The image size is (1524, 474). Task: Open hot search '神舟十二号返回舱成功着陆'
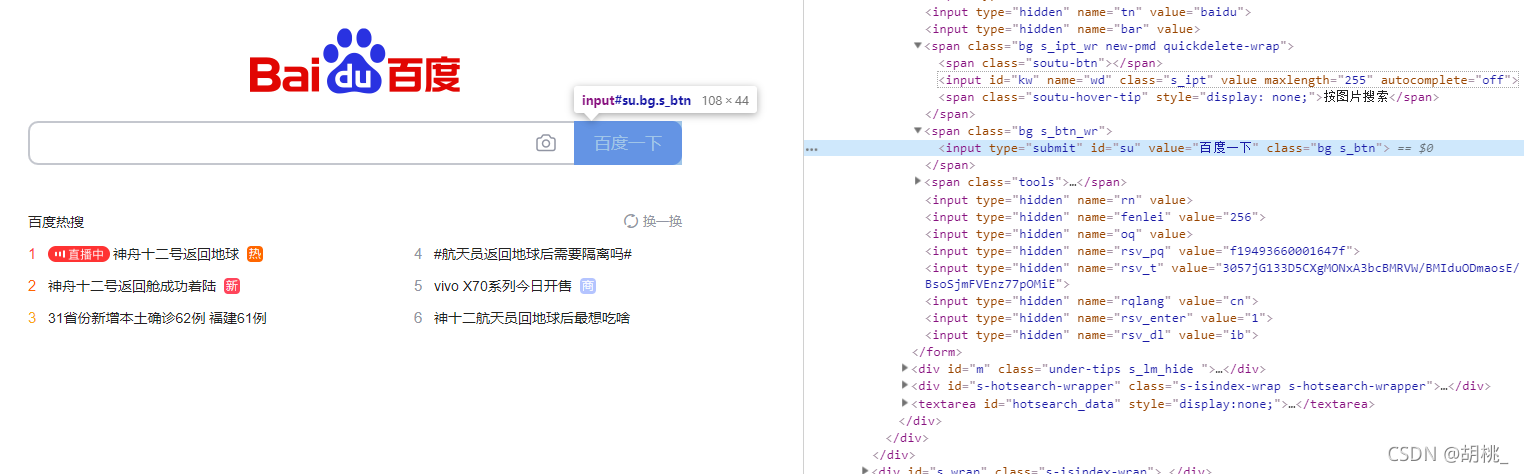pyautogui.click(x=131, y=286)
